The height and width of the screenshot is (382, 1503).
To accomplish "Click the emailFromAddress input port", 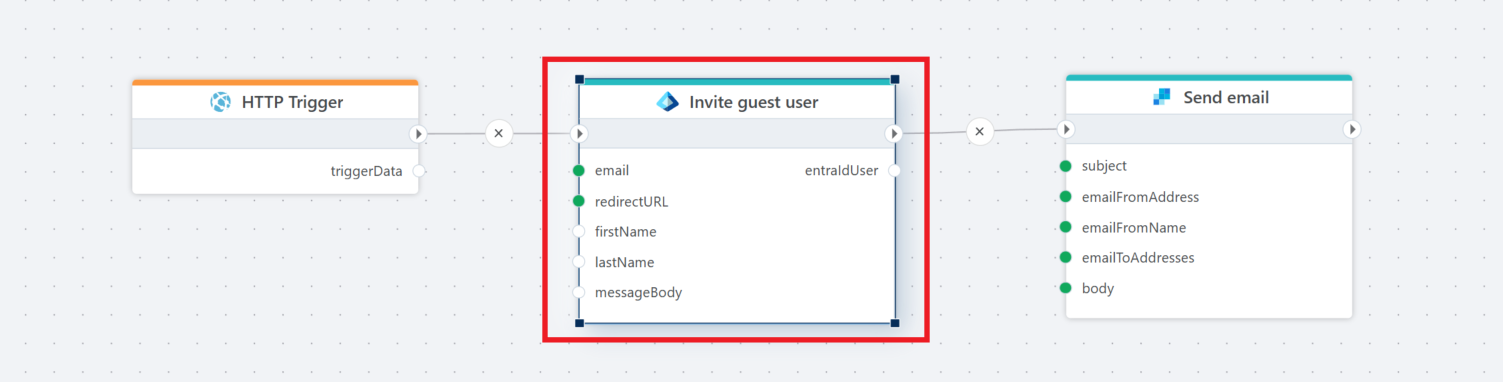I will [1066, 197].
